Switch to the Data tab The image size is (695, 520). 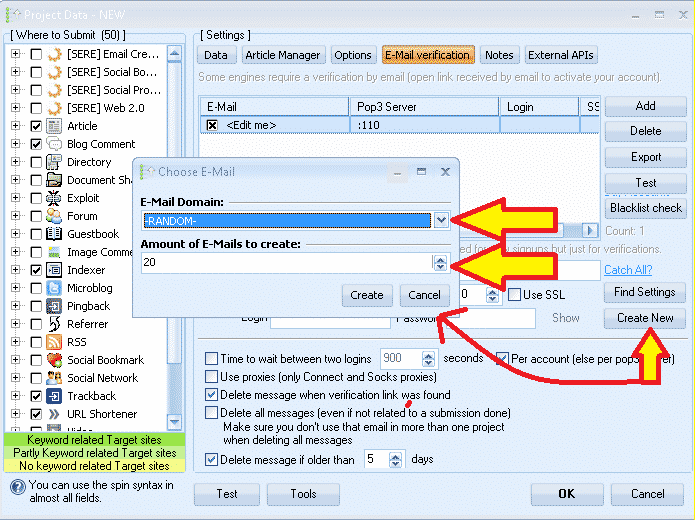tap(216, 55)
